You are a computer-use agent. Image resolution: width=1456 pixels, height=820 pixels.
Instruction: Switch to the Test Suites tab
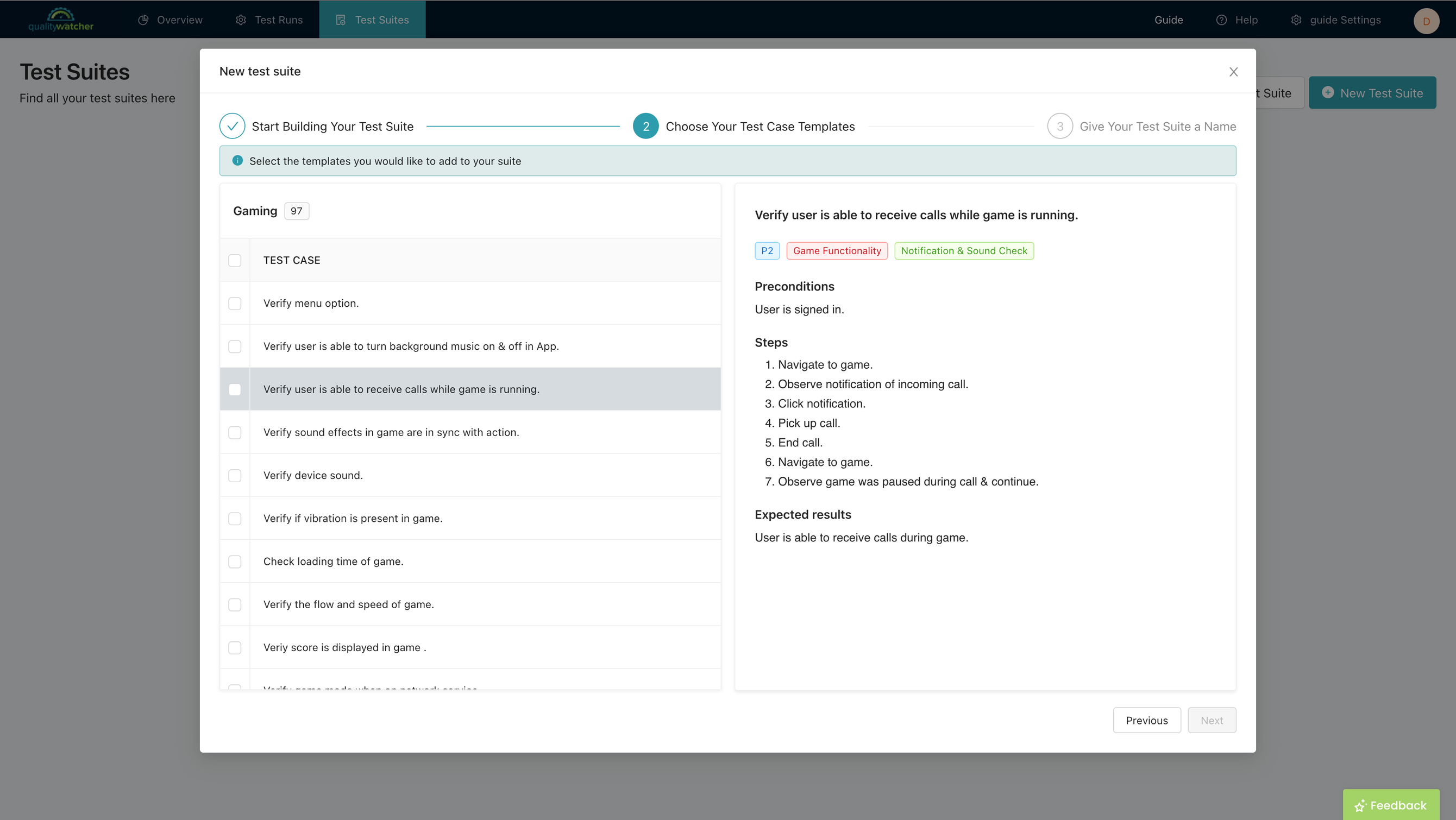[373, 20]
